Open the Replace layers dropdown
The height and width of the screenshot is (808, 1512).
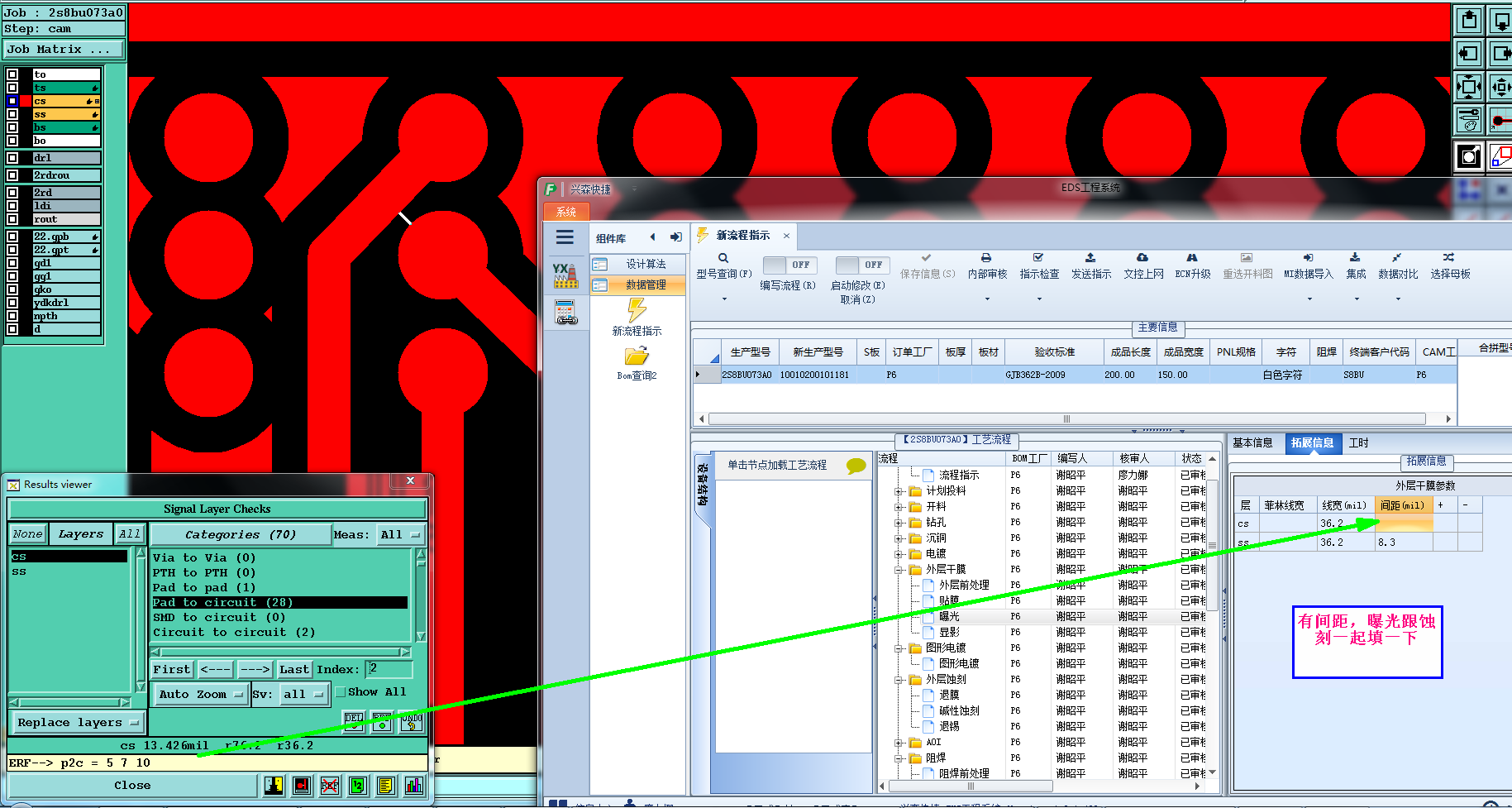pyautogui.click(x=78, y=723)
